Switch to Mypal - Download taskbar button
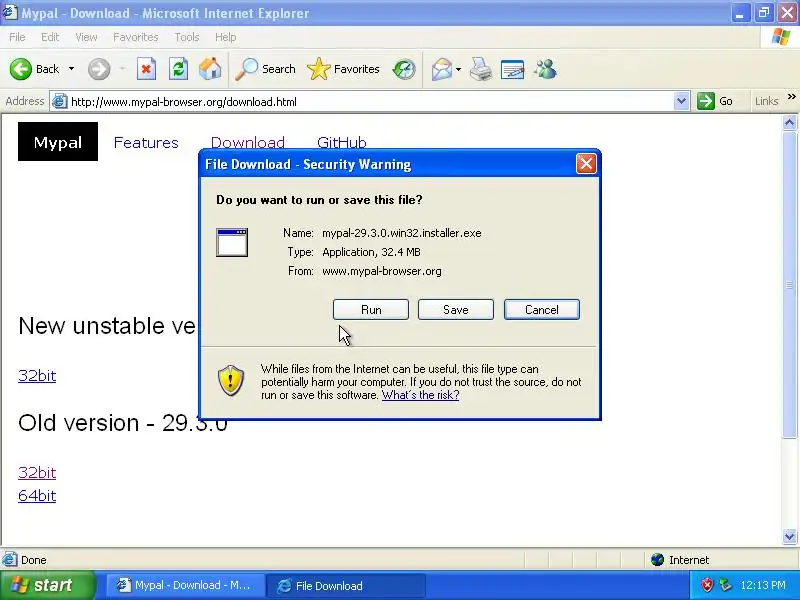The width and height of the screenshot is (800, 600). 186,585
